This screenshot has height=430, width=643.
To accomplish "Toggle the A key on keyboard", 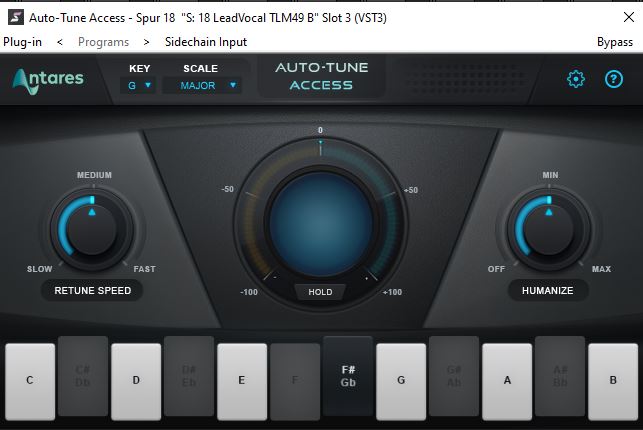I will point(507,382).
